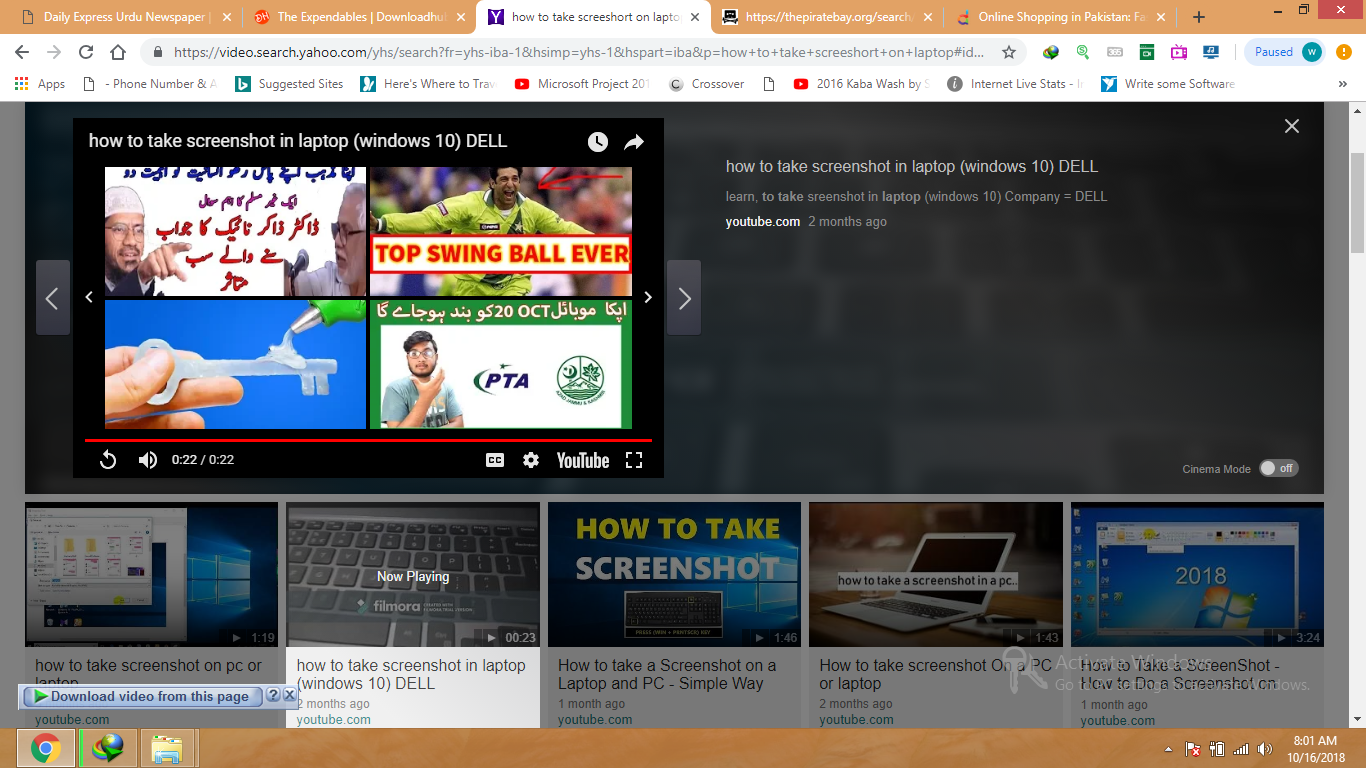Click Download video from this page
Screen dimensions: 1366x768
point(141,696)
